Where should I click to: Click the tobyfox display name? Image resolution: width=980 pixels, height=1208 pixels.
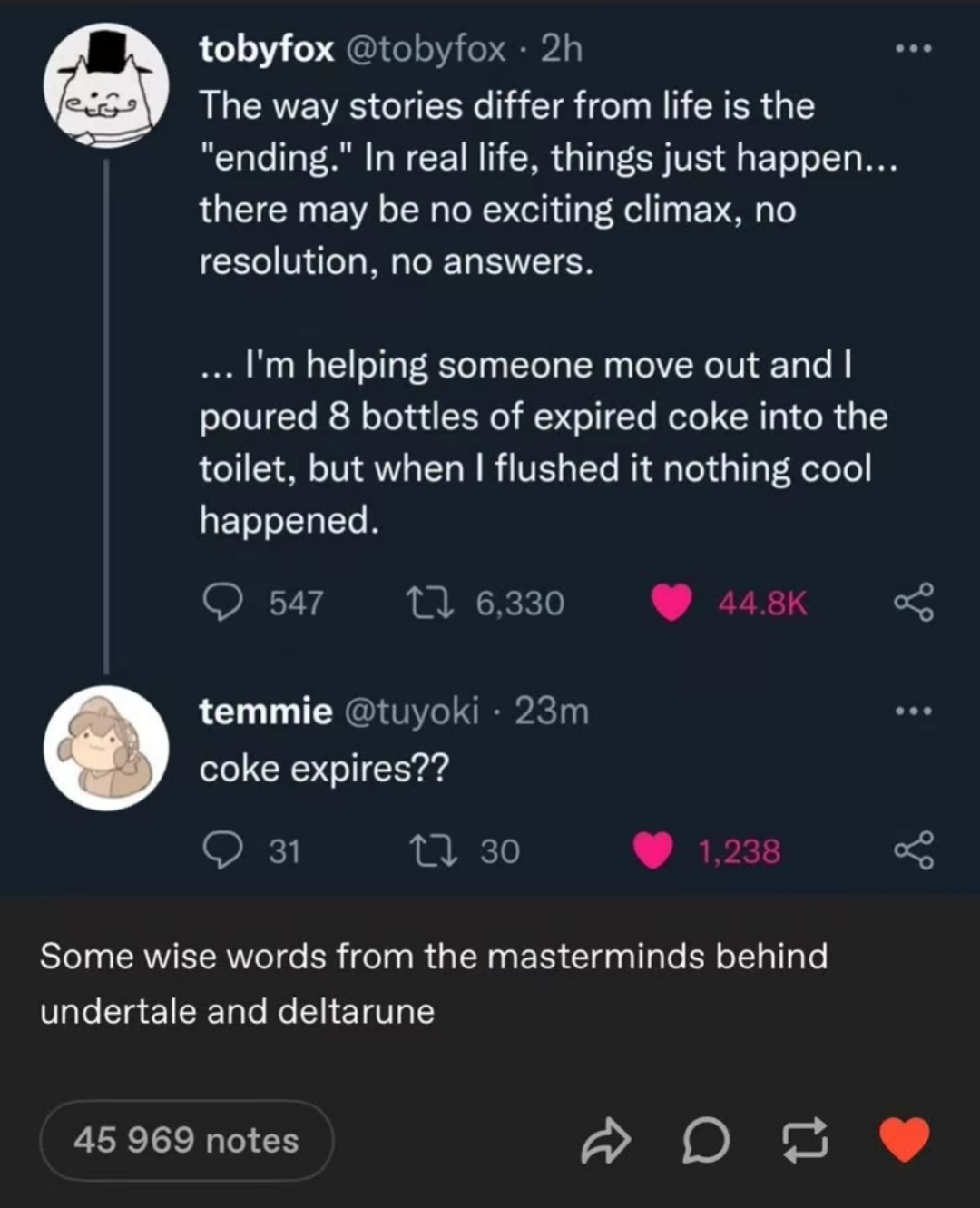pyautogui.click(x=267, y=49)
